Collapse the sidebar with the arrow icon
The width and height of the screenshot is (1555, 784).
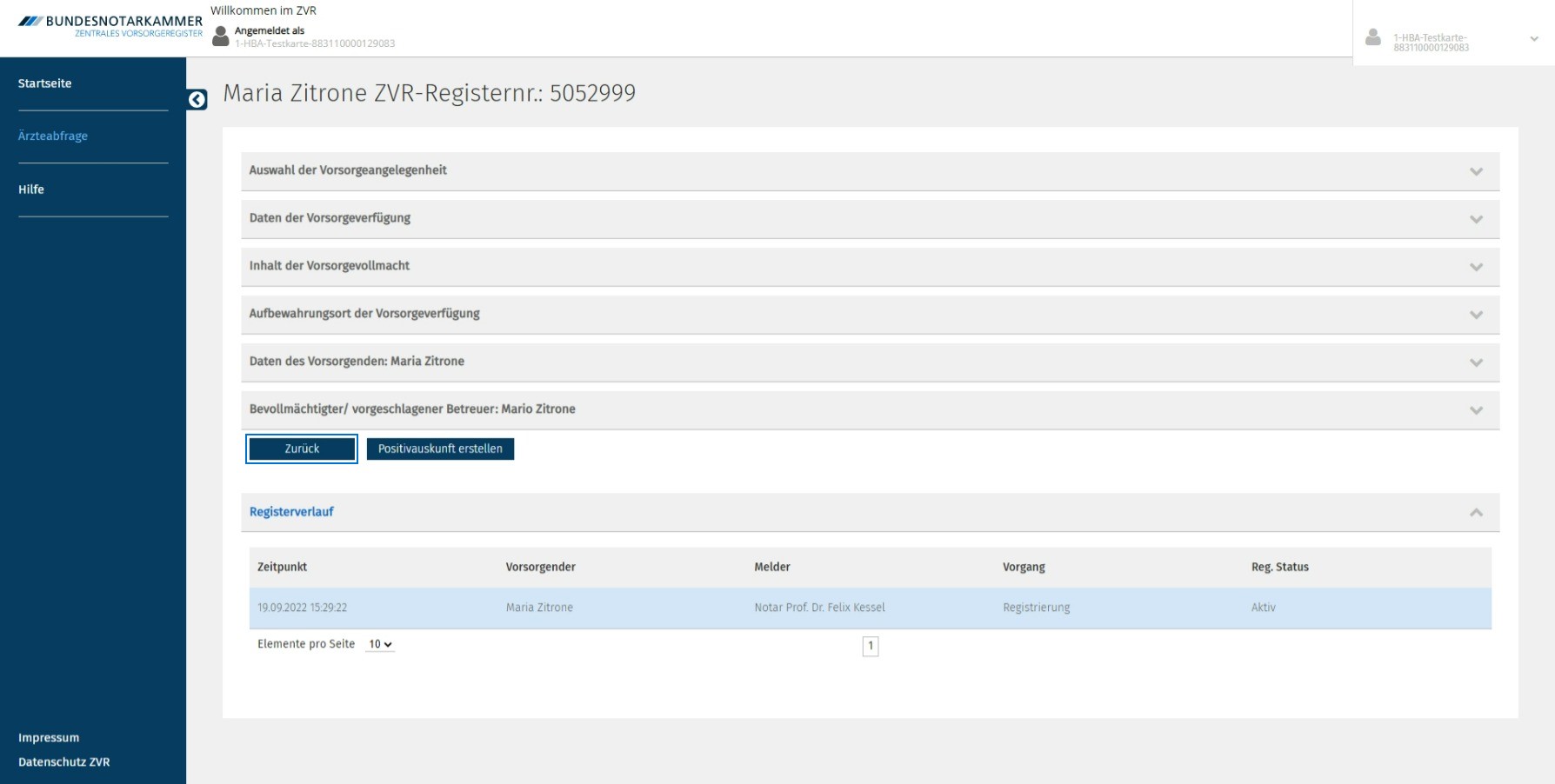click(197, 100)
